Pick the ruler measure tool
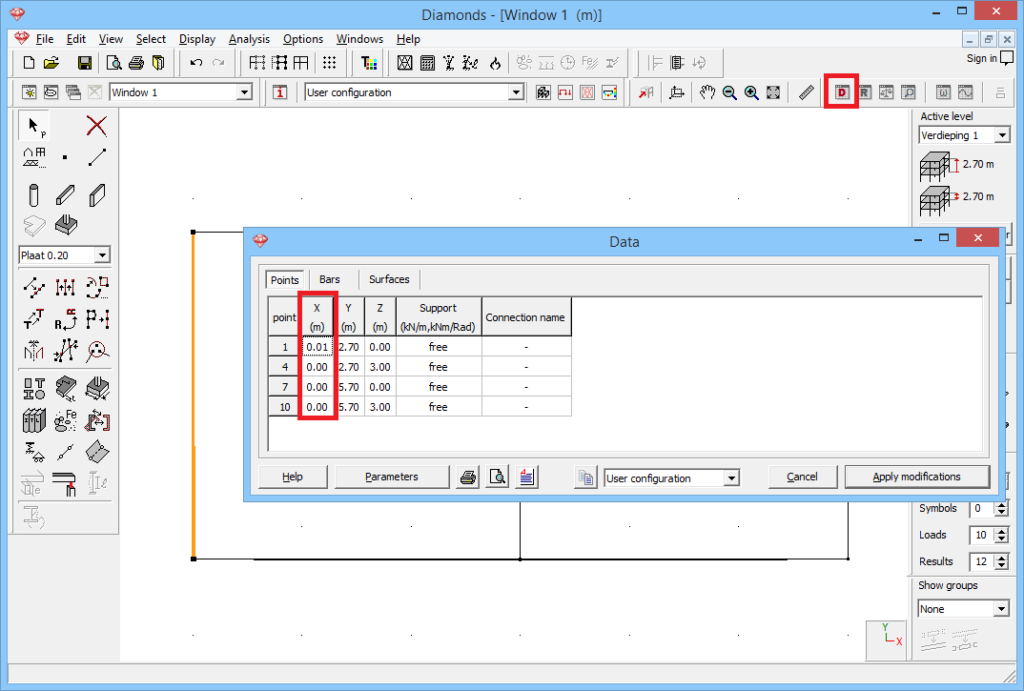 click(807, 93)
